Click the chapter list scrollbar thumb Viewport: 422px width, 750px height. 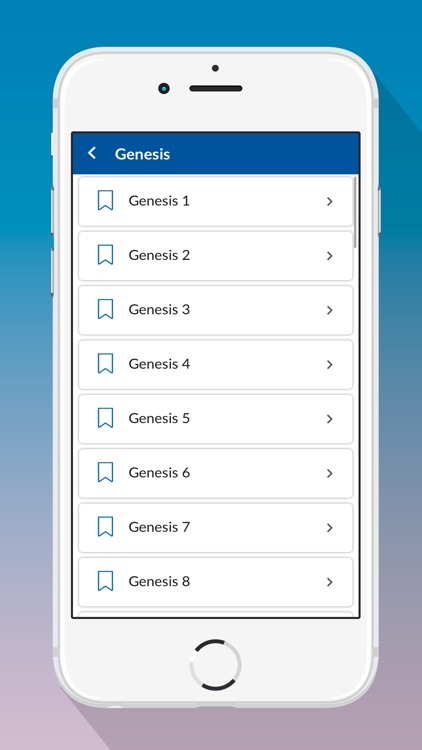coord(355,212)
